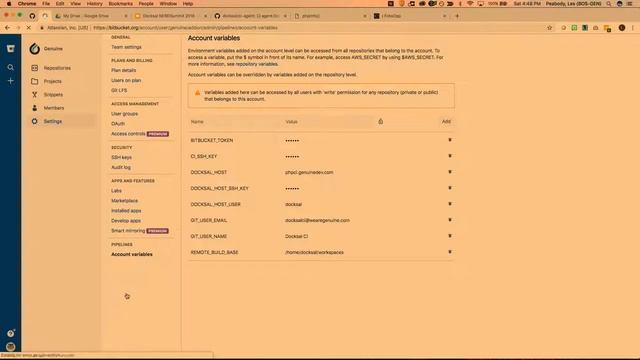Open Git LFS settings
The image size is (640, 360).
[119, 90]
